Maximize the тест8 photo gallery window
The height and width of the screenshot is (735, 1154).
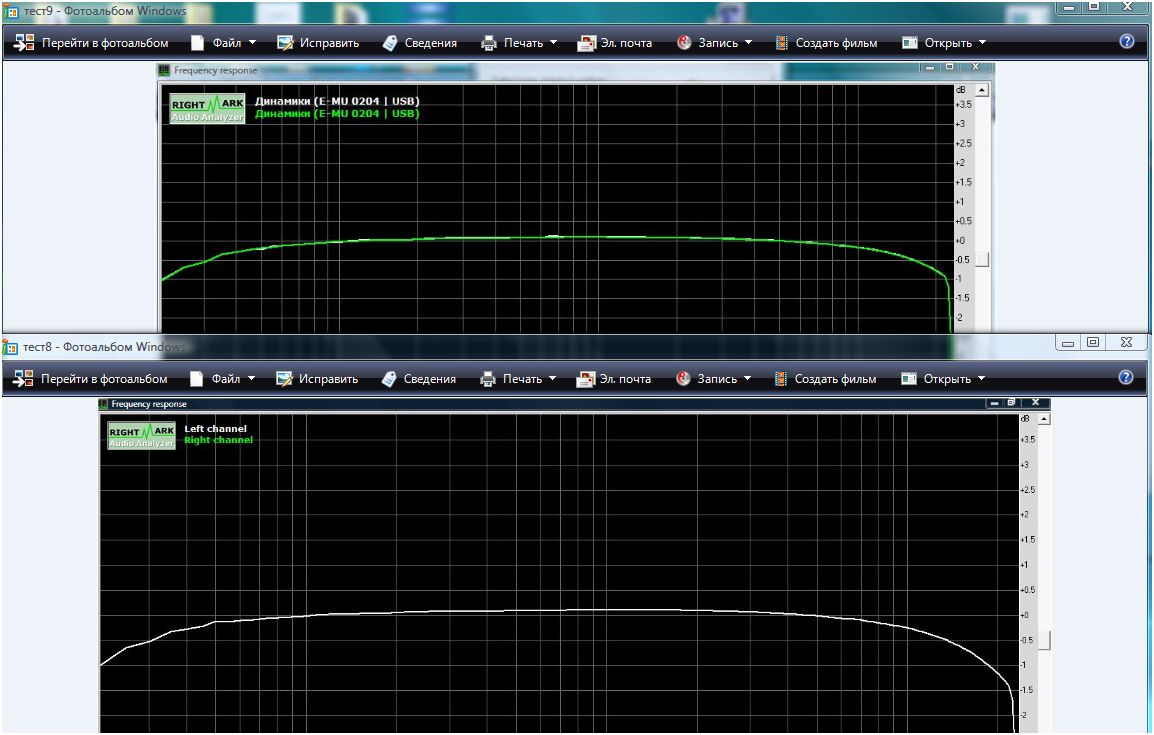(x=1095, y=343)
